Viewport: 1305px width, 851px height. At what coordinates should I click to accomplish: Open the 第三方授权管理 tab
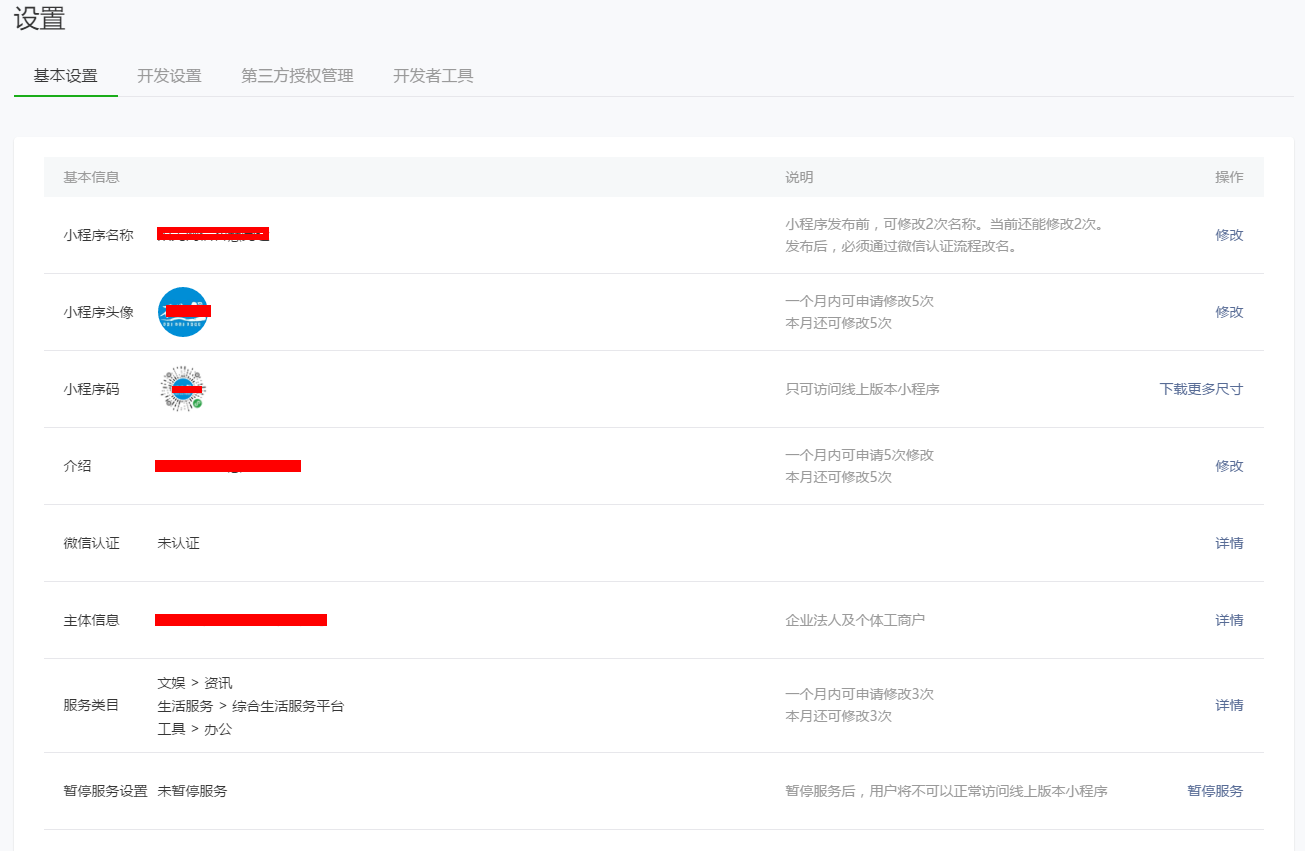coord(297,76)
